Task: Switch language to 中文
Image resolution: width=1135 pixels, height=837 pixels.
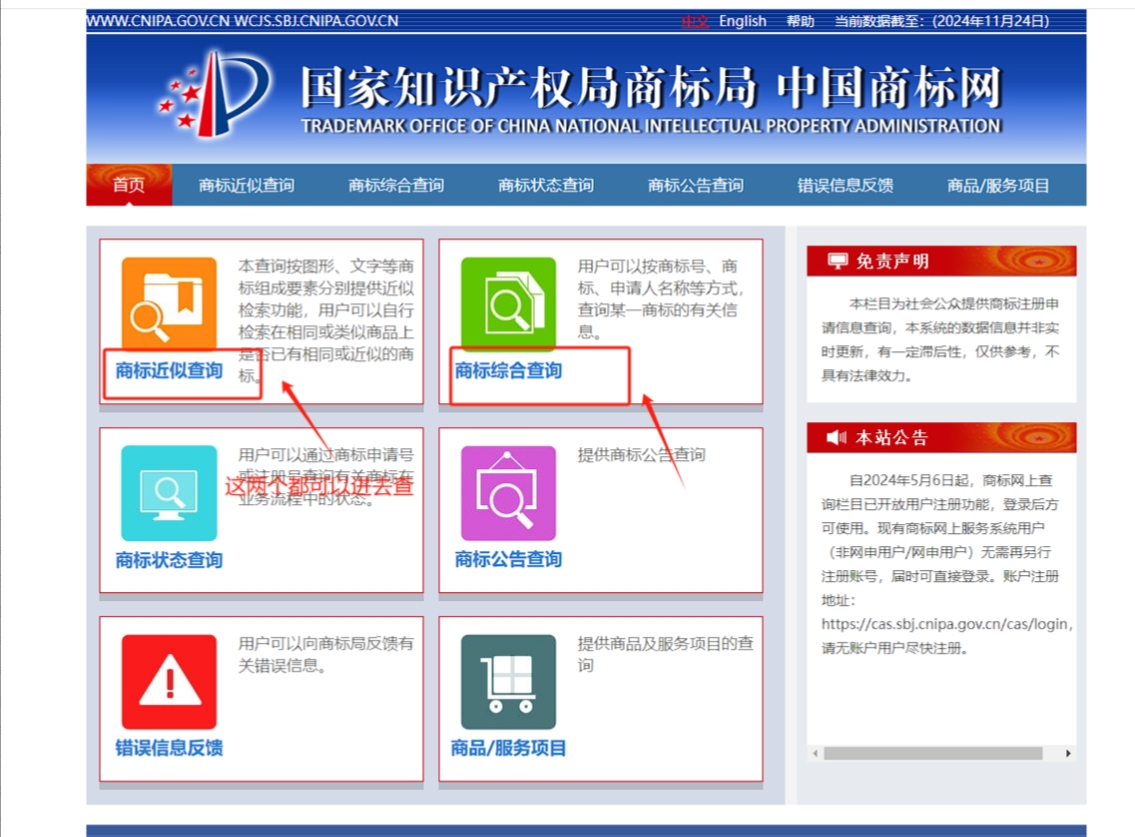Action: tap(695, 21)
